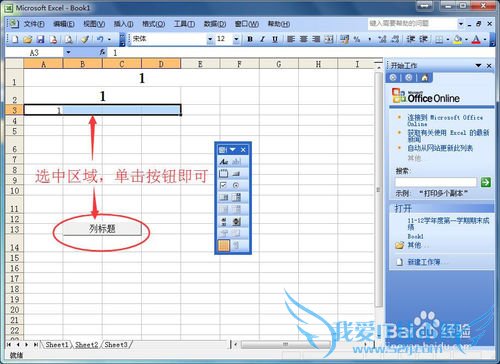This screenshot has width=500, height=364.
Task: Open the 文件(F) menu
Action: click(x=34, y=24)
